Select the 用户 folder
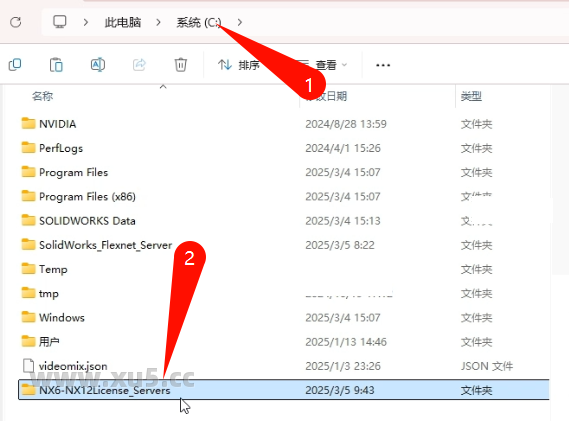569x421 pixels. pos(49,342)
